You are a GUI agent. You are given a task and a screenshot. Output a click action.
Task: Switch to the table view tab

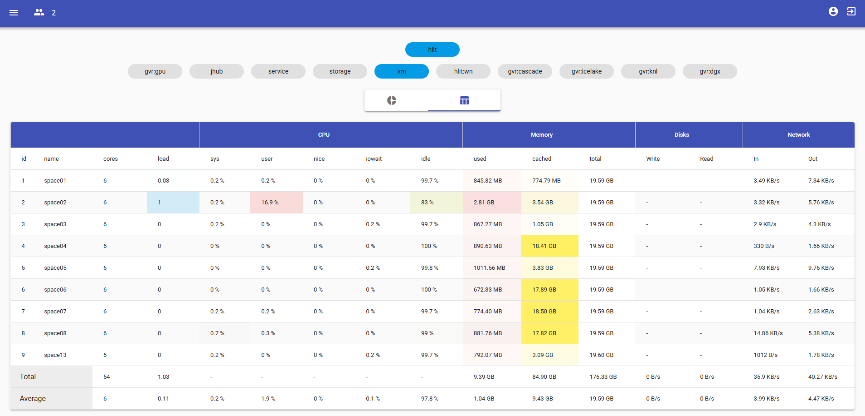464,100
